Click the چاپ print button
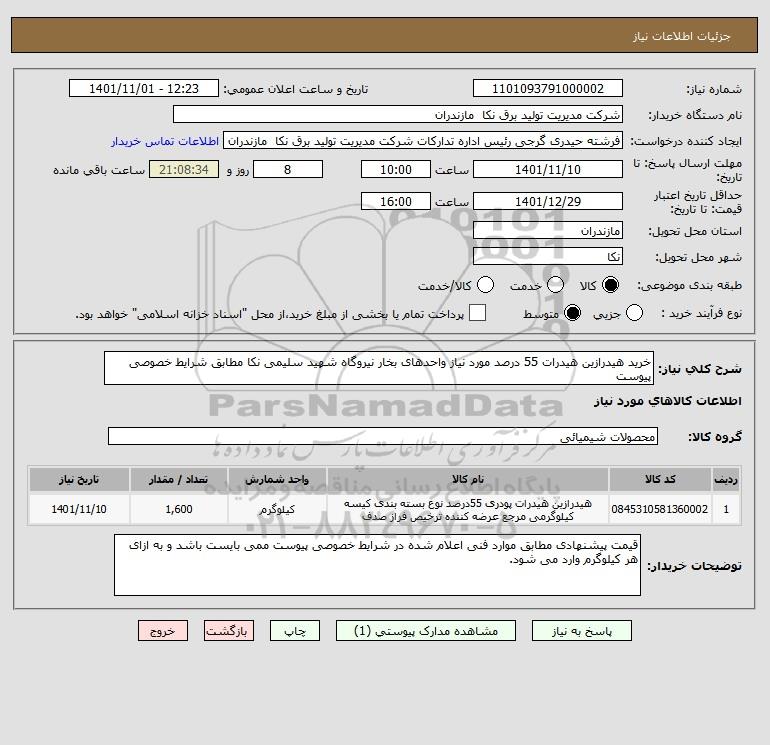Viewport: 770px width, 745px height. pos(295,631)
